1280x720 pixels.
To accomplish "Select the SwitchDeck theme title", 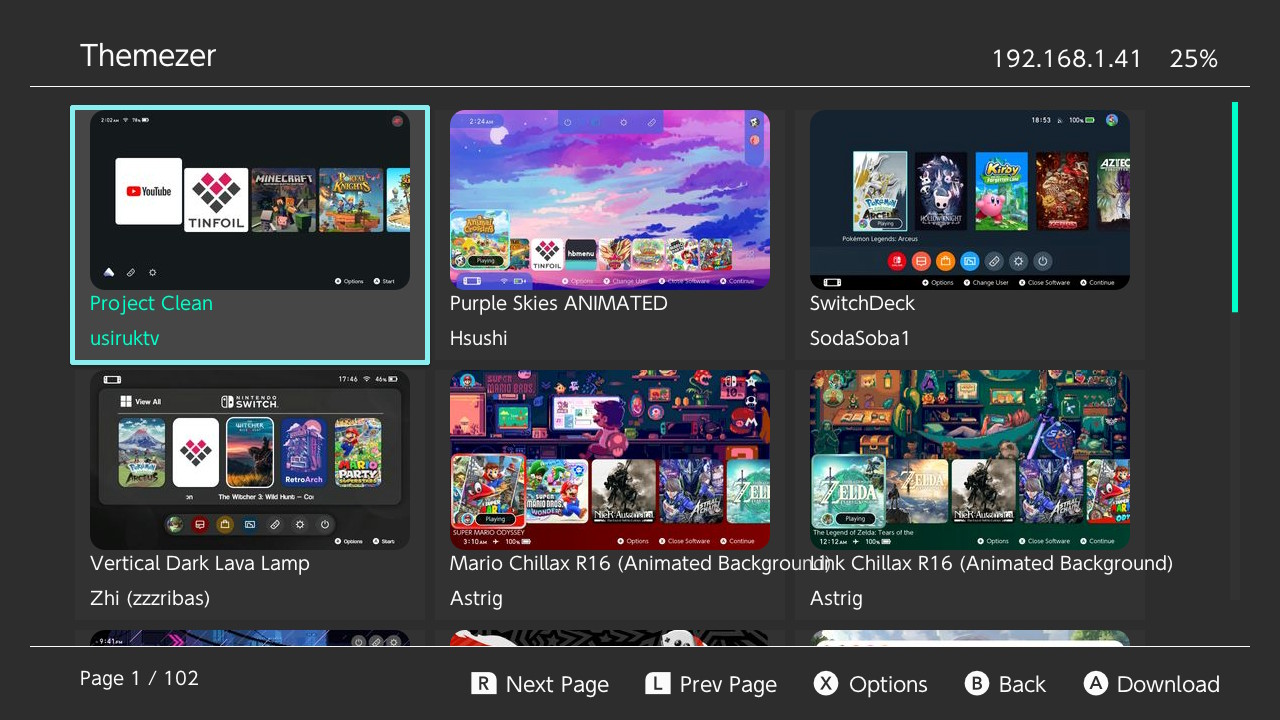I will (862, 303).
